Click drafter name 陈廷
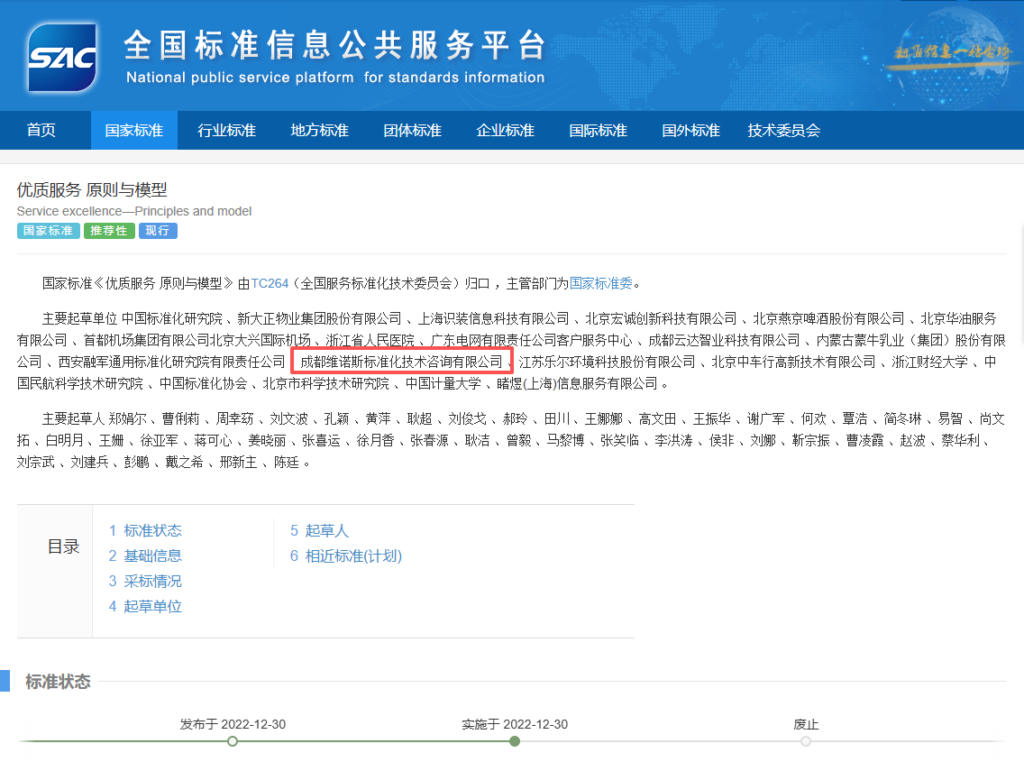The width and height of the screenshot is (1024, 771). coord(286,462)
